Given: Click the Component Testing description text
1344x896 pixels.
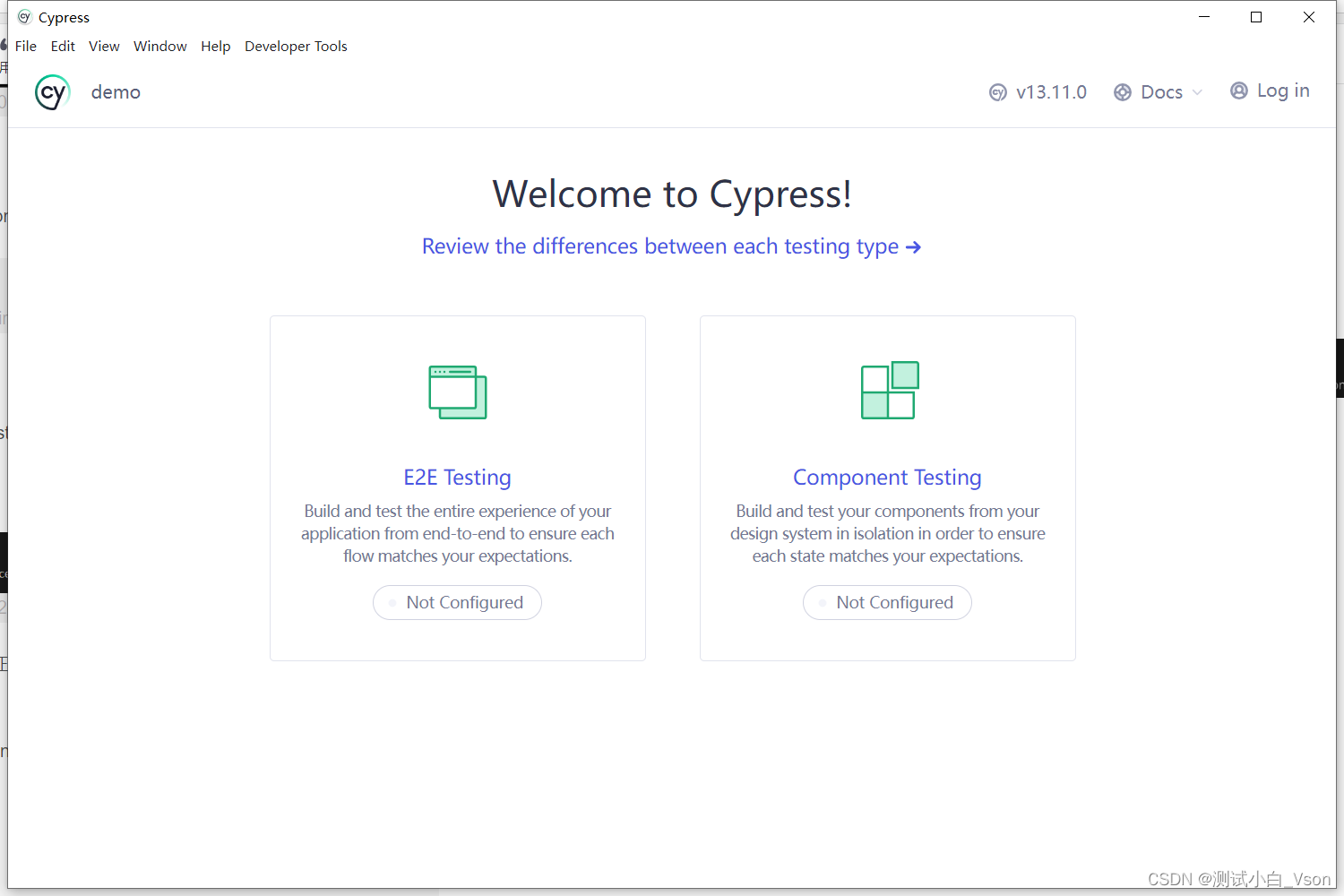Looking at the screenshot, I should click(887, 533).
